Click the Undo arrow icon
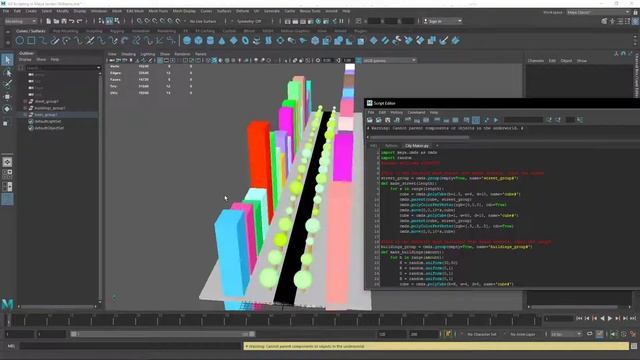Viewport: 640px width, 360px height. coord(72,21)
